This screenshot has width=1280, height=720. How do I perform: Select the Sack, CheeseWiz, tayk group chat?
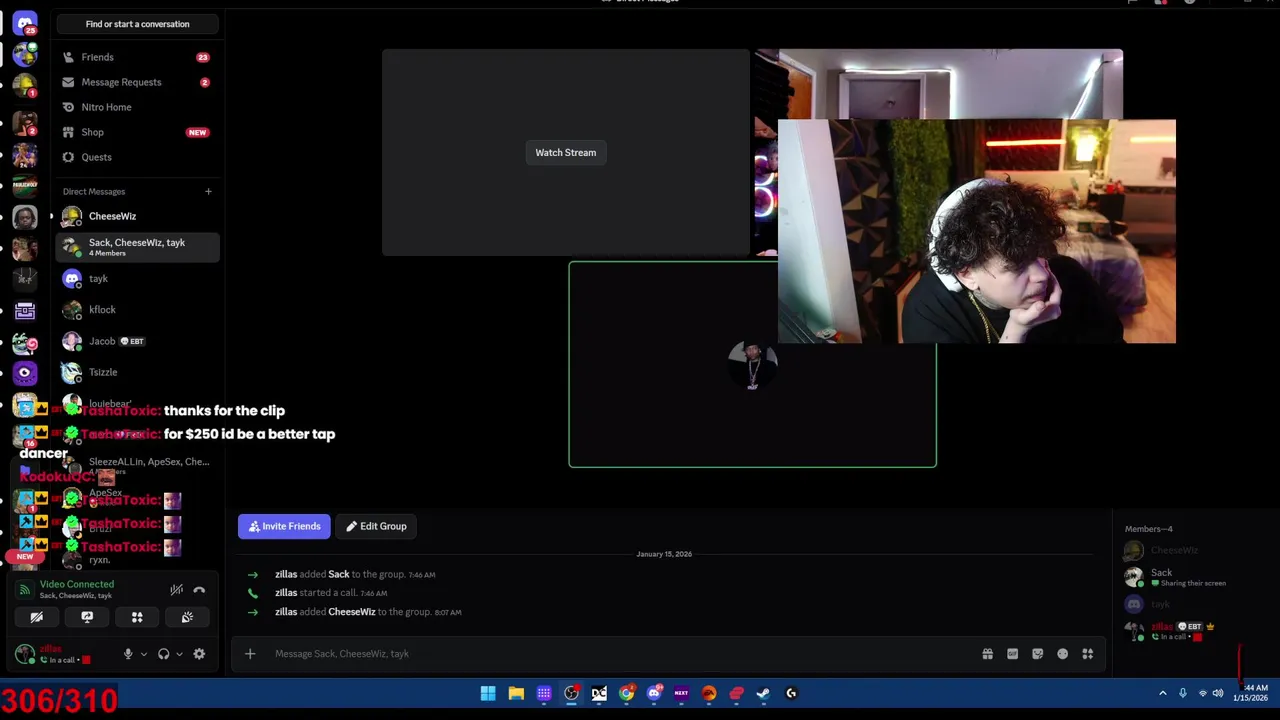point(137,247)
